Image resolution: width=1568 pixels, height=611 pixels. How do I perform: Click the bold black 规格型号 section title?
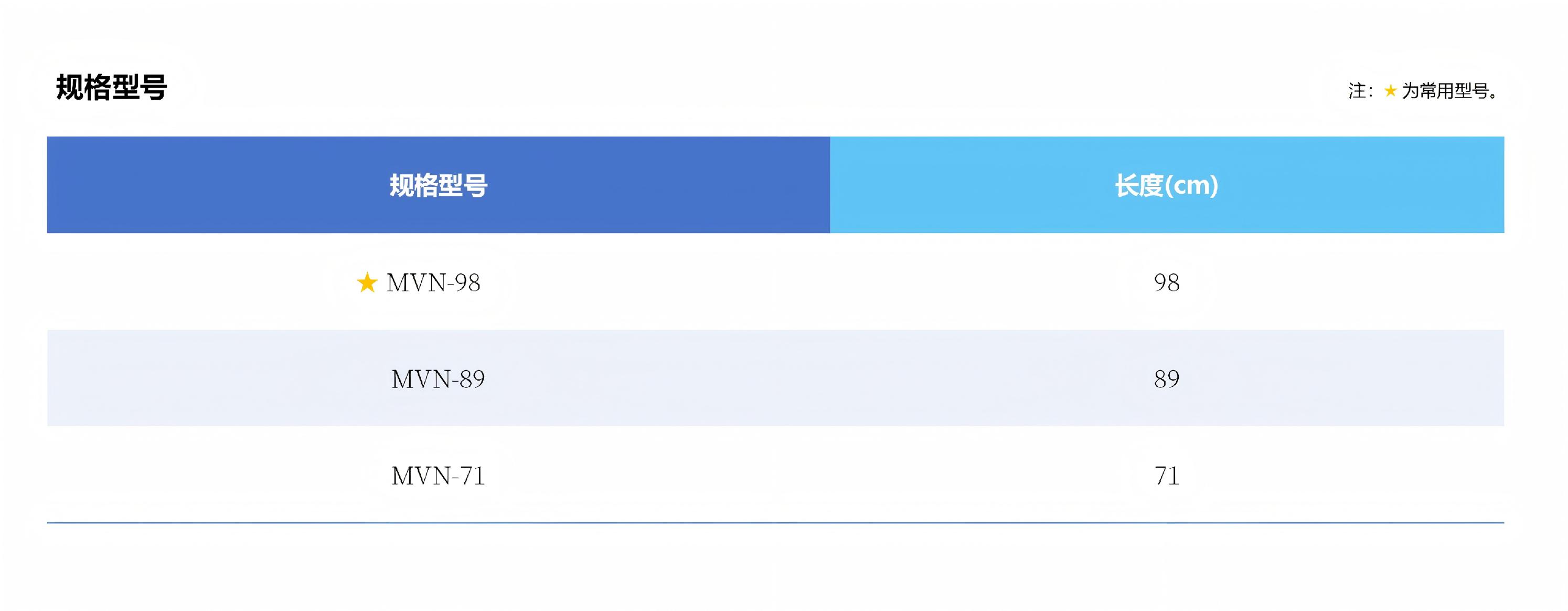111,87
